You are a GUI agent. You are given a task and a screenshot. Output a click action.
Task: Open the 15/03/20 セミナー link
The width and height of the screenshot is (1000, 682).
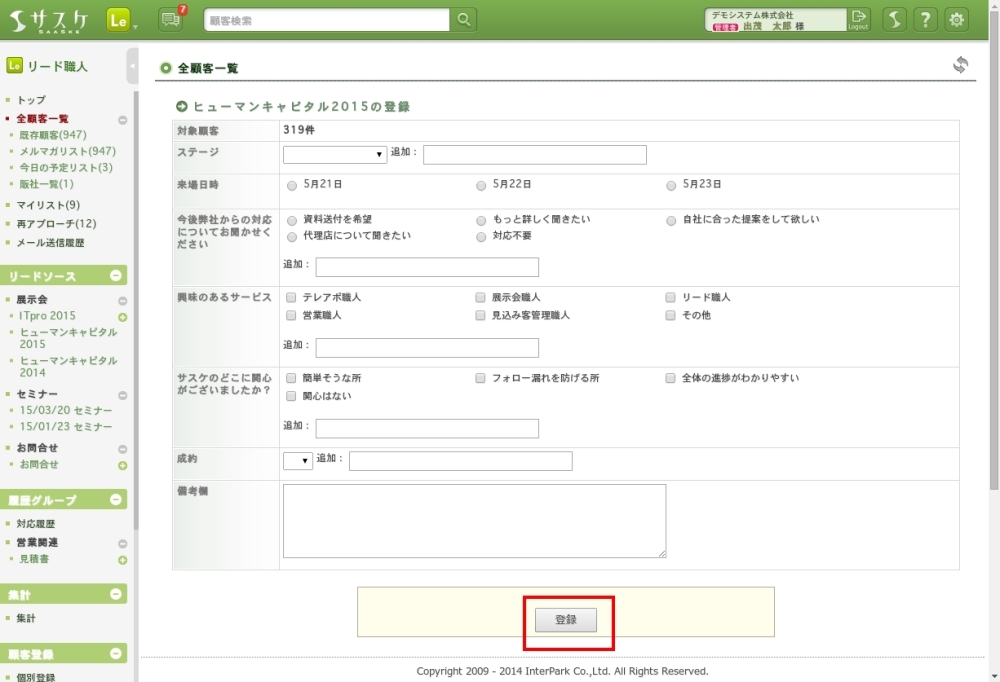pos(66,411)
